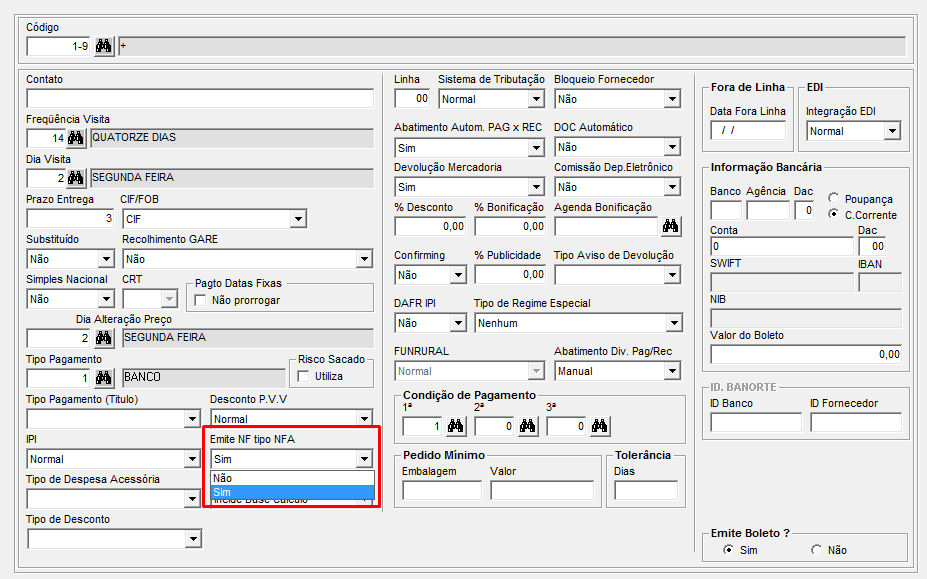Click the Agenda Bonificação field

click(x=607, y=226)
